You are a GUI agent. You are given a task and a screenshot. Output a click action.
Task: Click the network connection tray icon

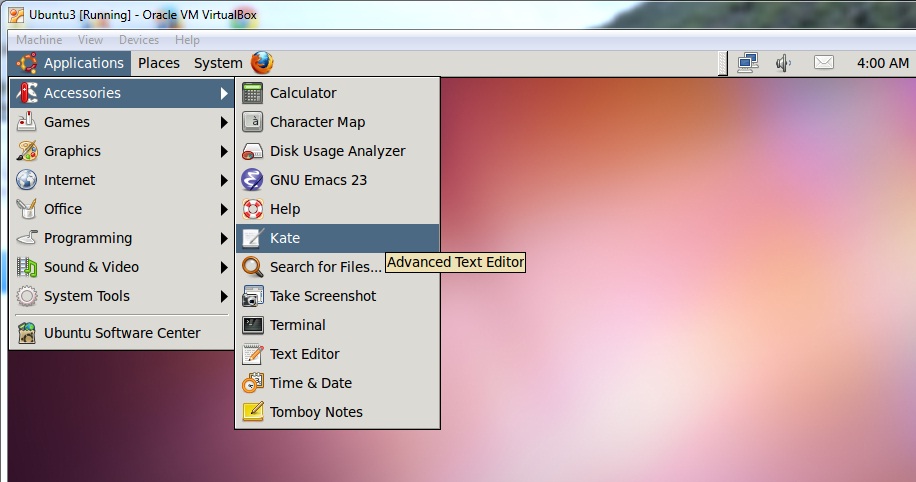pos(748,63)
